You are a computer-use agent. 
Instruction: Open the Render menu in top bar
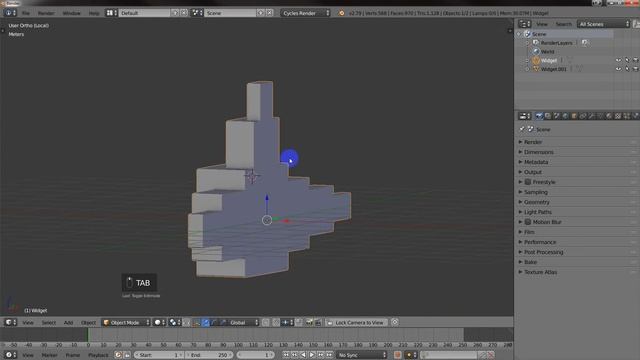(46, 13)
